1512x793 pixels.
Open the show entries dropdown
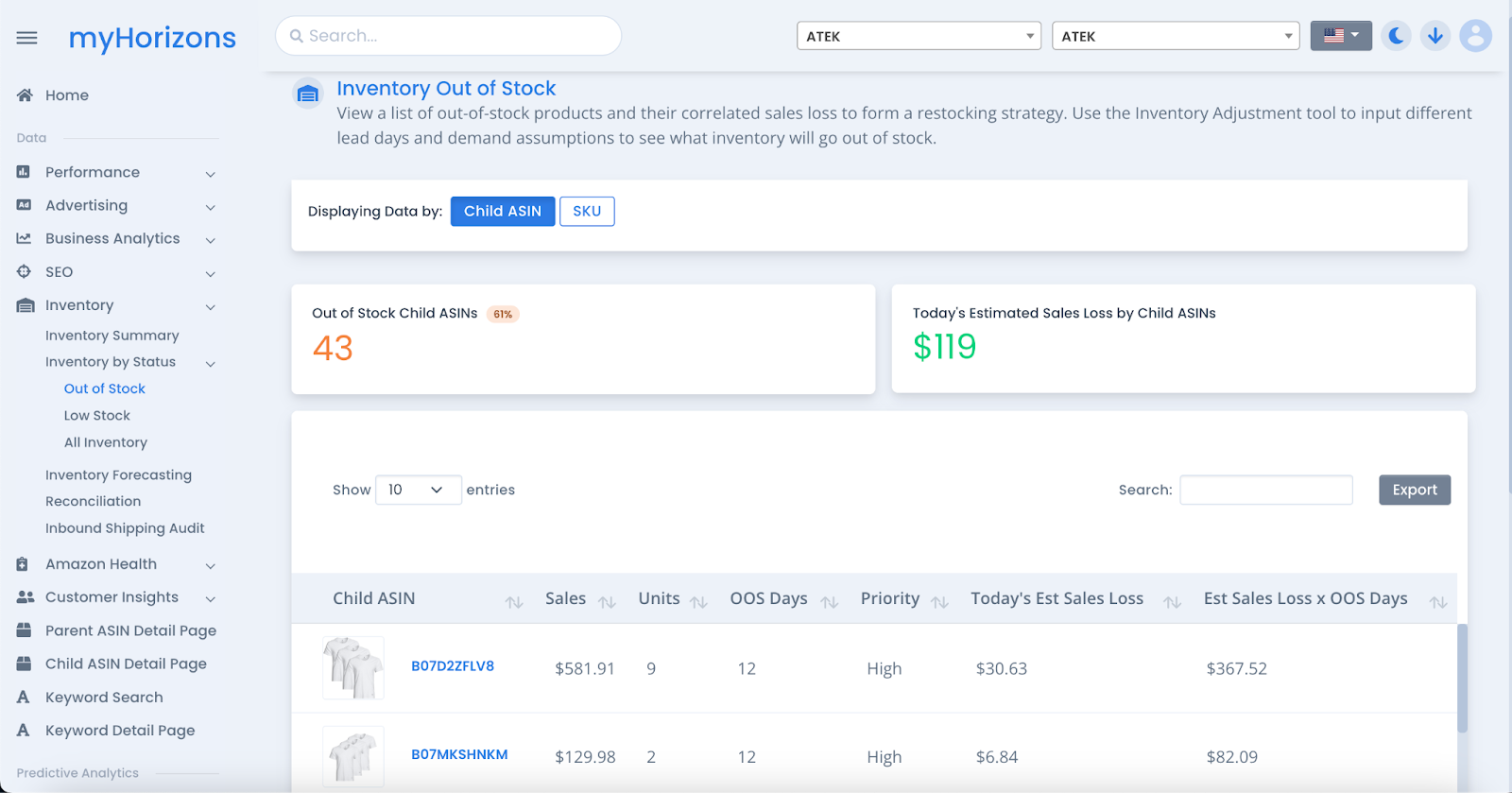coord(419,490)
